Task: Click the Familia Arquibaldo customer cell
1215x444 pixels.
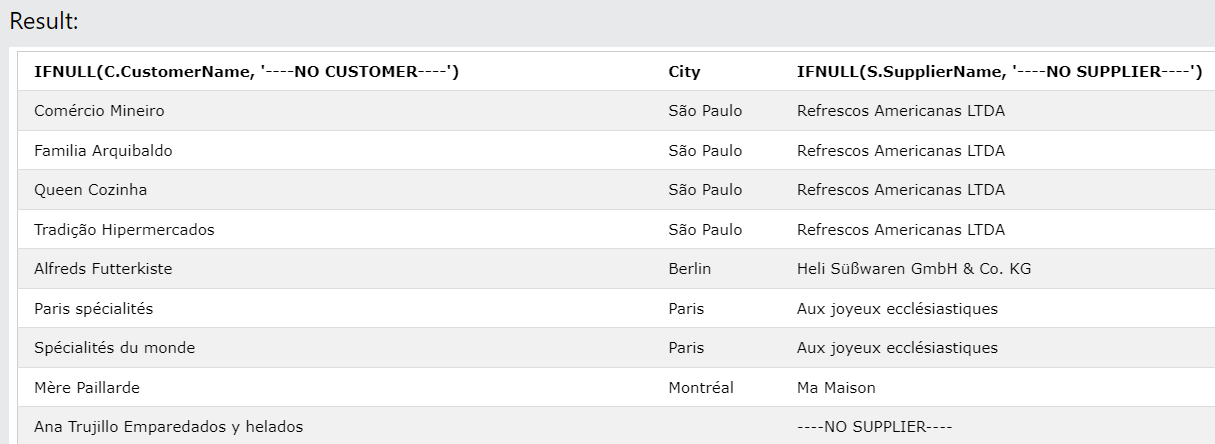Action: point(103,151)
